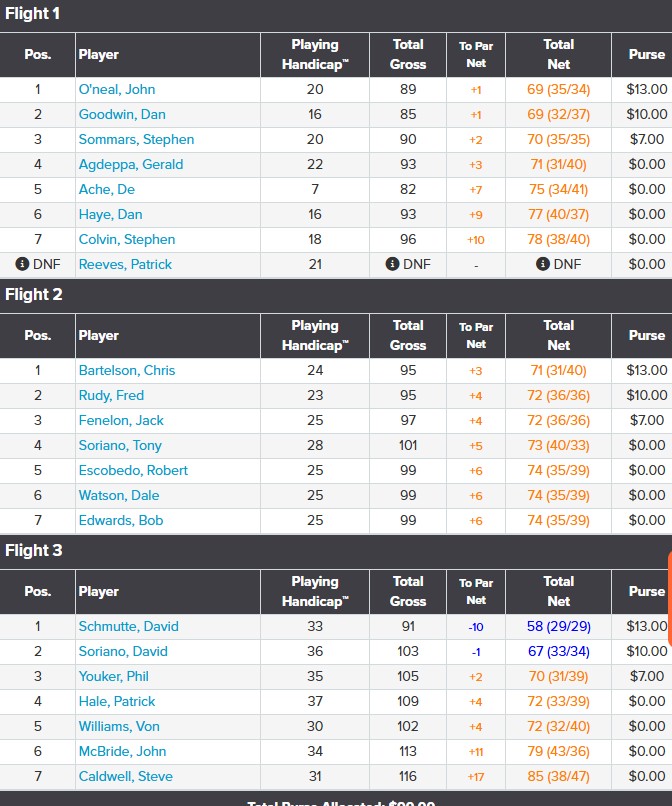
Task: Click Bartelson's net score 71 (31/40)
Action: (x=558, y=370)
